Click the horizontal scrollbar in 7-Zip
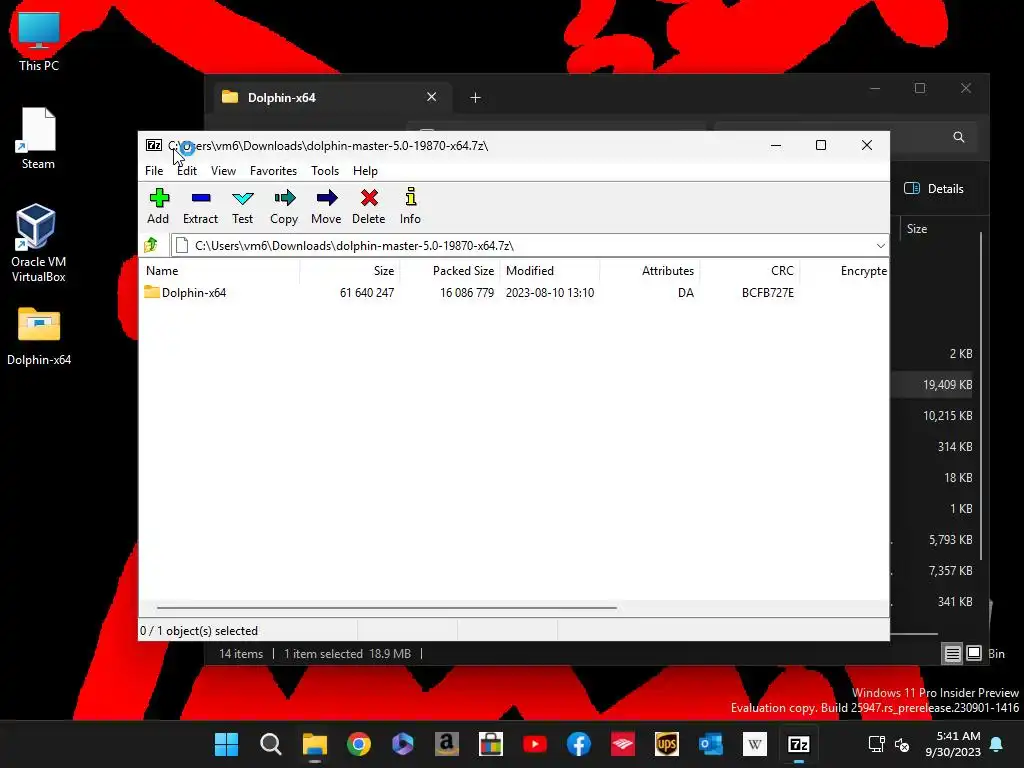 point(387,607)
